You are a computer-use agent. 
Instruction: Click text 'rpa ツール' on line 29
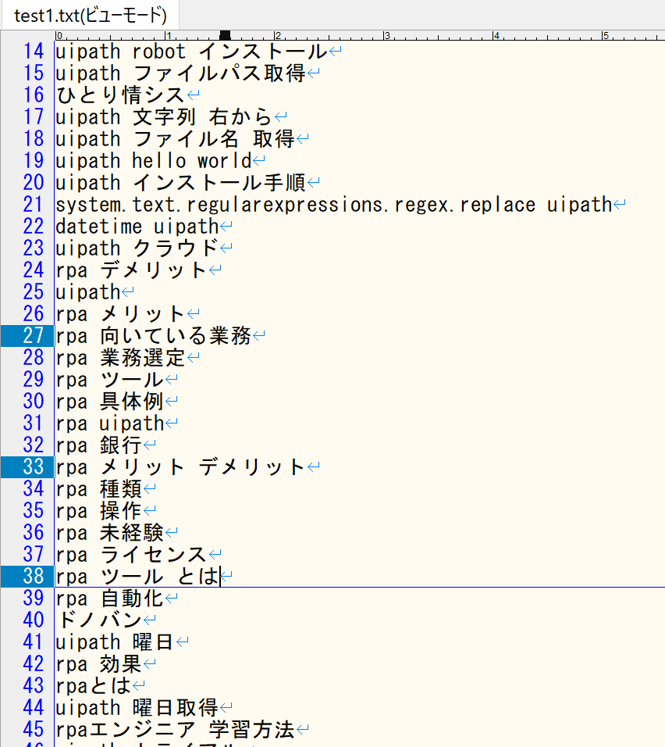(x=110, y=379)
